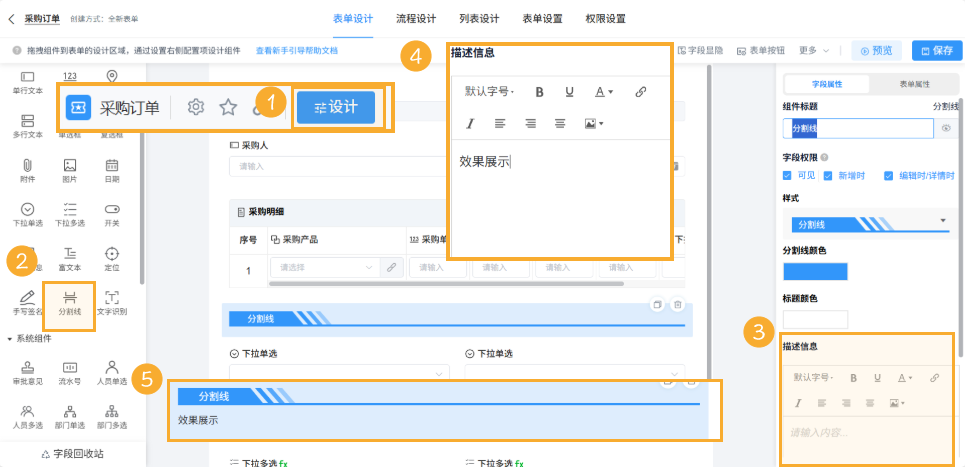
Task: Click the Bold button in the enlarged editor
Action: [x=539, y=92]
